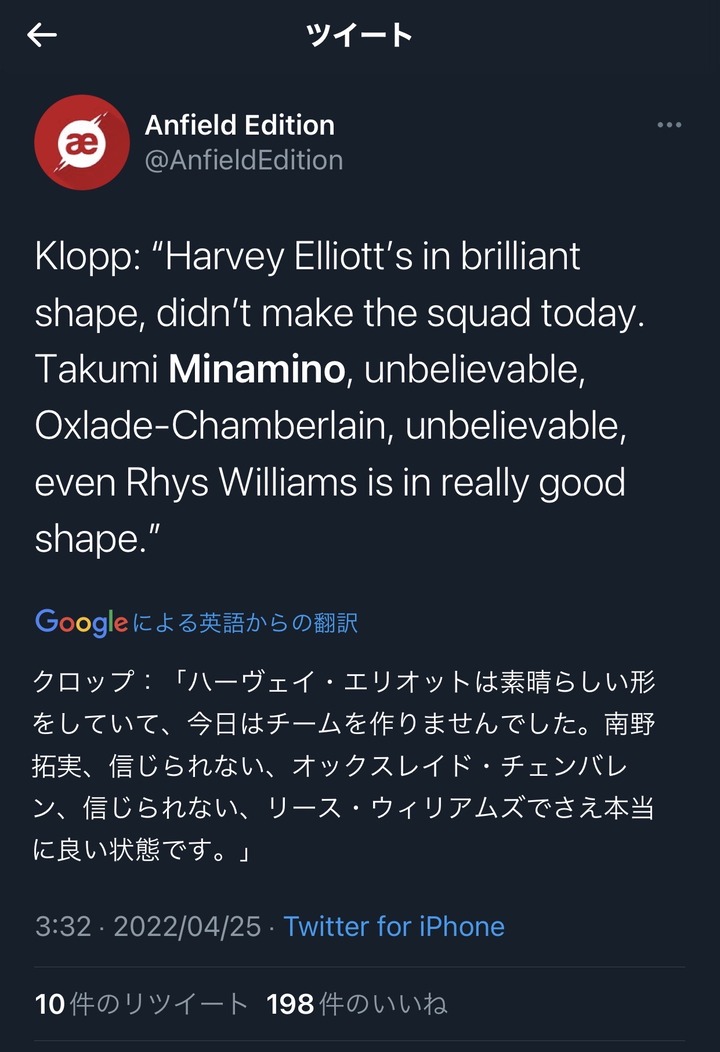Open the three-dot more options menu

coord(669,126)
